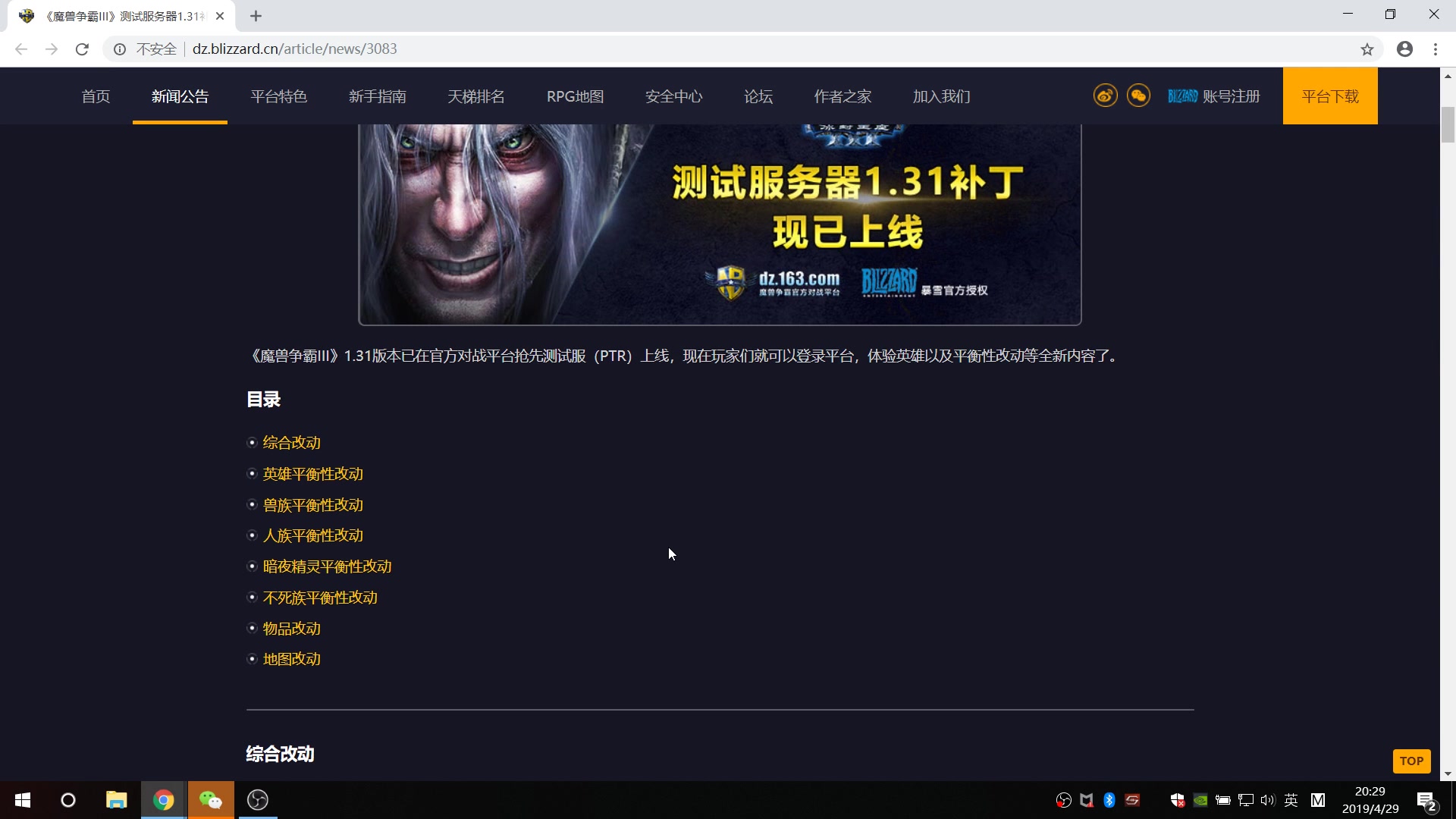Click the 平台下载 button
The image size is (1456, 819).
[x=1330, y=96]
